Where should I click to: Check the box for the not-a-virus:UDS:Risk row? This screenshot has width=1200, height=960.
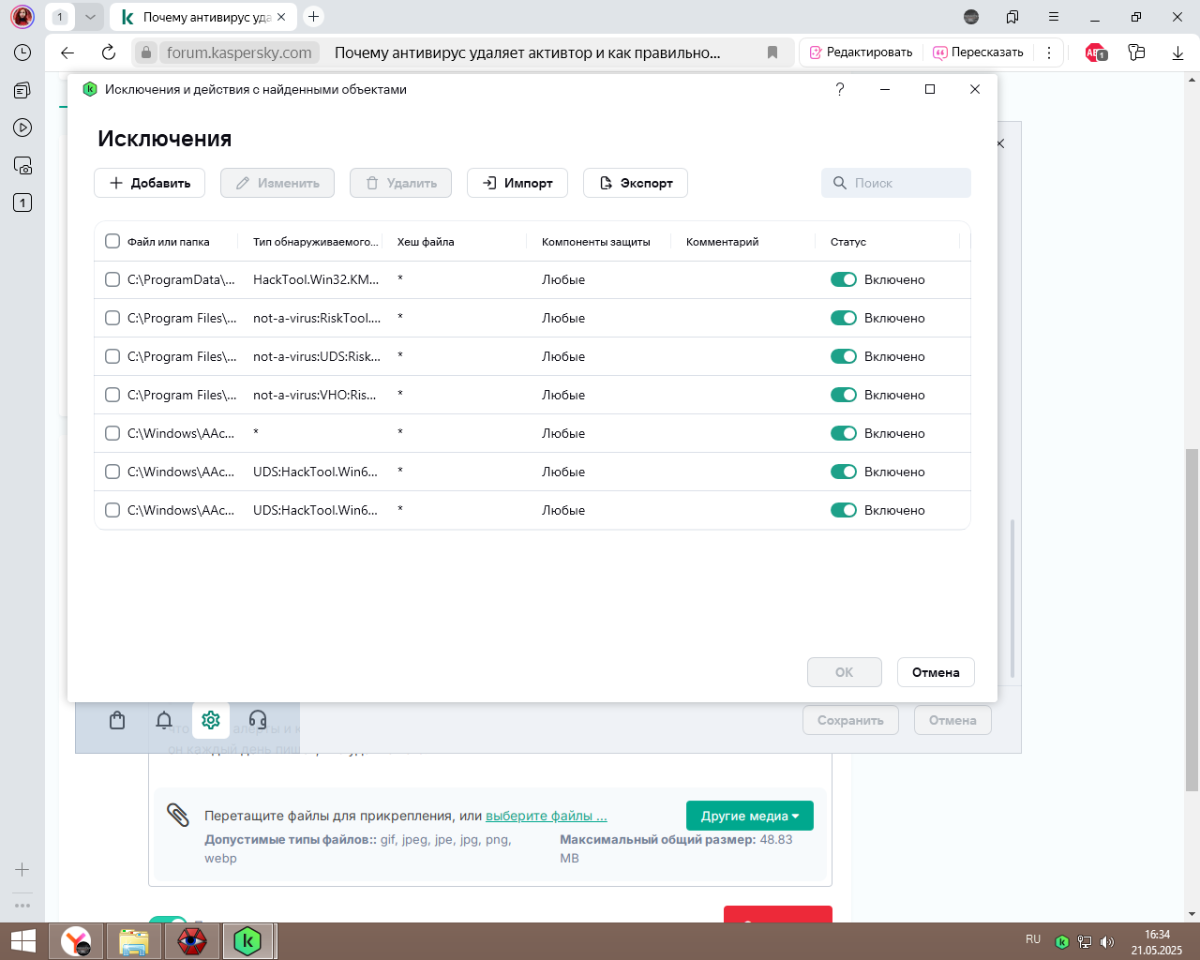(112, 356)
